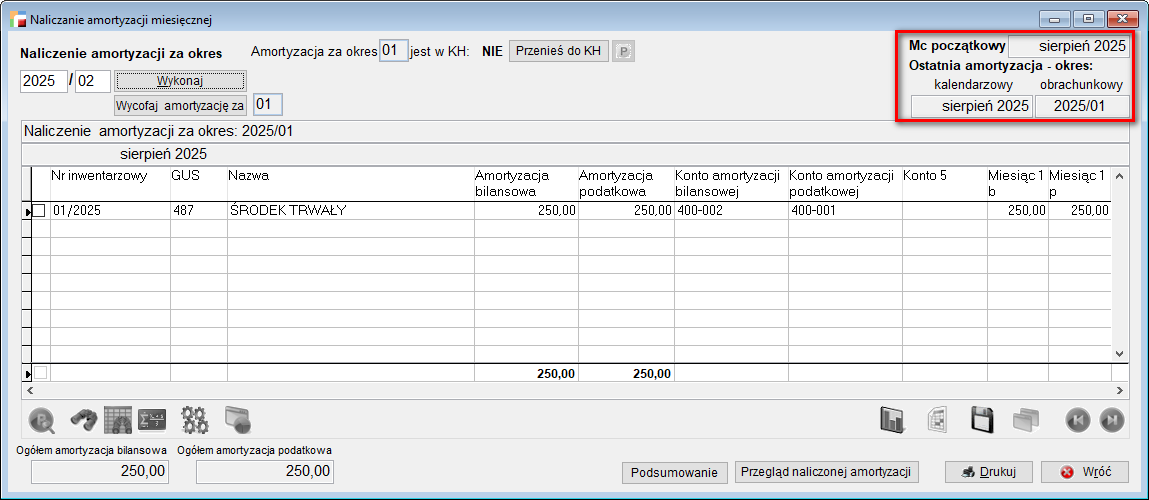
Task: Click the gears settings icon
Action: (x=194, y=420)
